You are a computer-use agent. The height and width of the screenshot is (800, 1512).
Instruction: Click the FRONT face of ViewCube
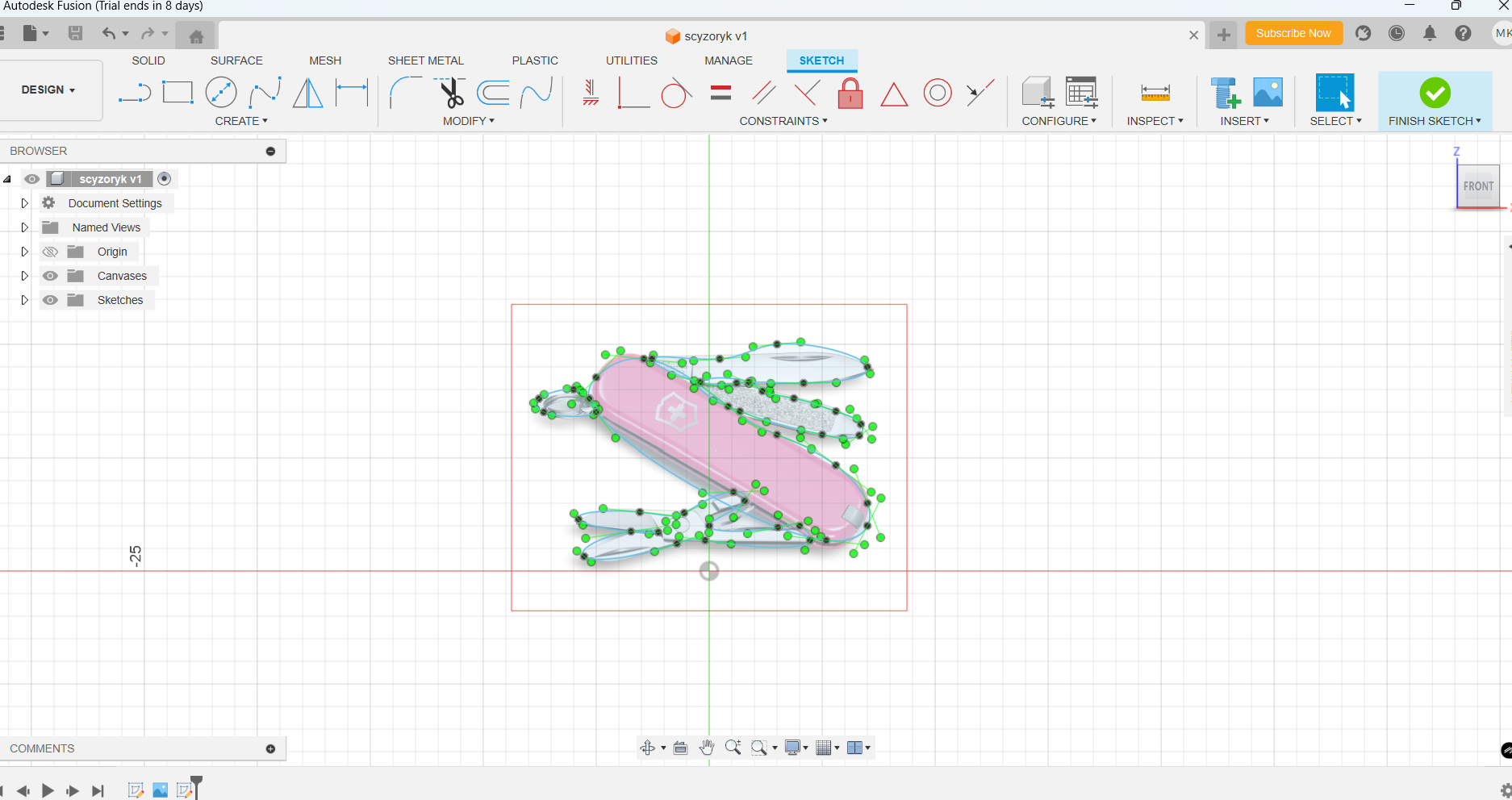tap(1478, 186)
